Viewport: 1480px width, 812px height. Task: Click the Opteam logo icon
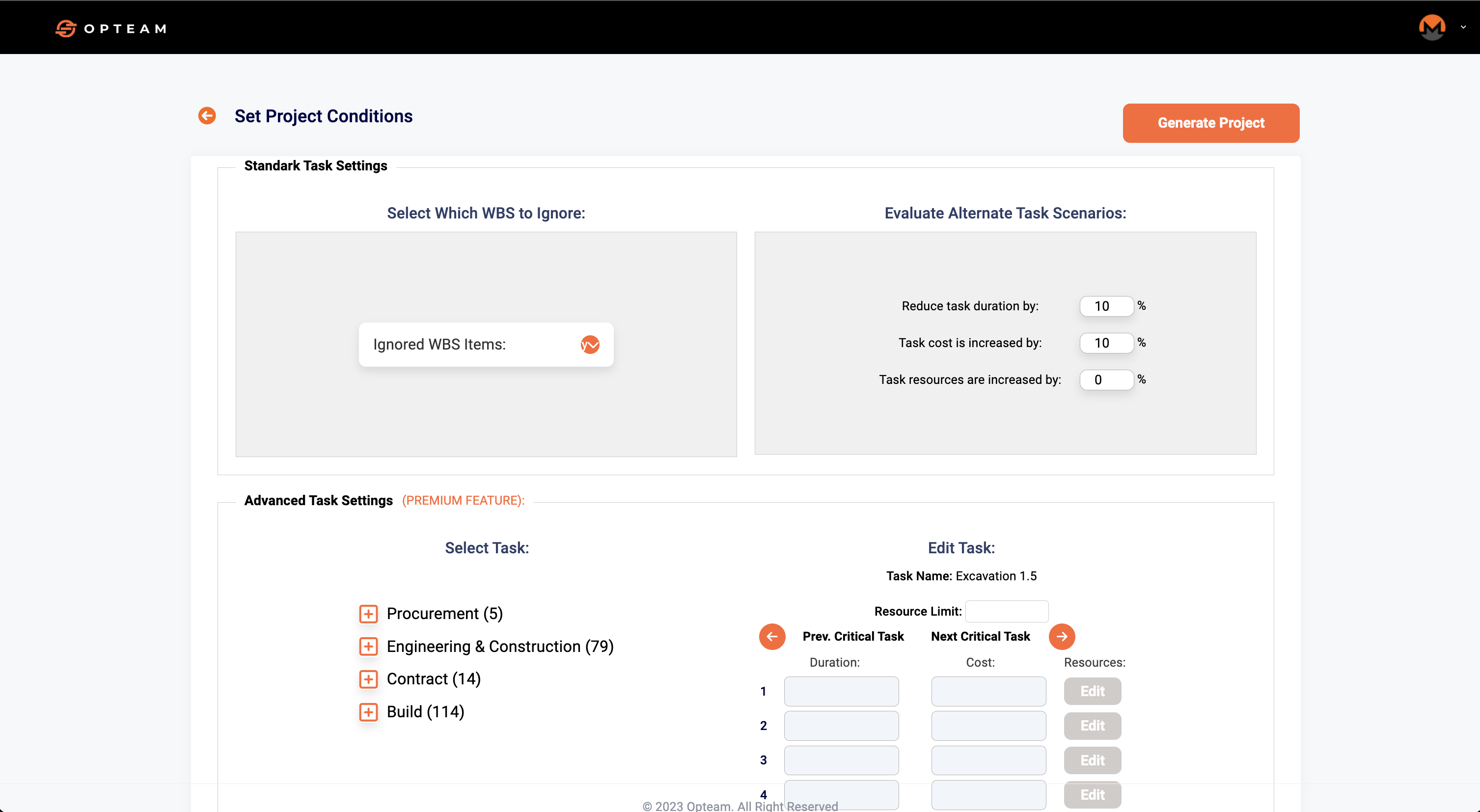coord(66,28)
